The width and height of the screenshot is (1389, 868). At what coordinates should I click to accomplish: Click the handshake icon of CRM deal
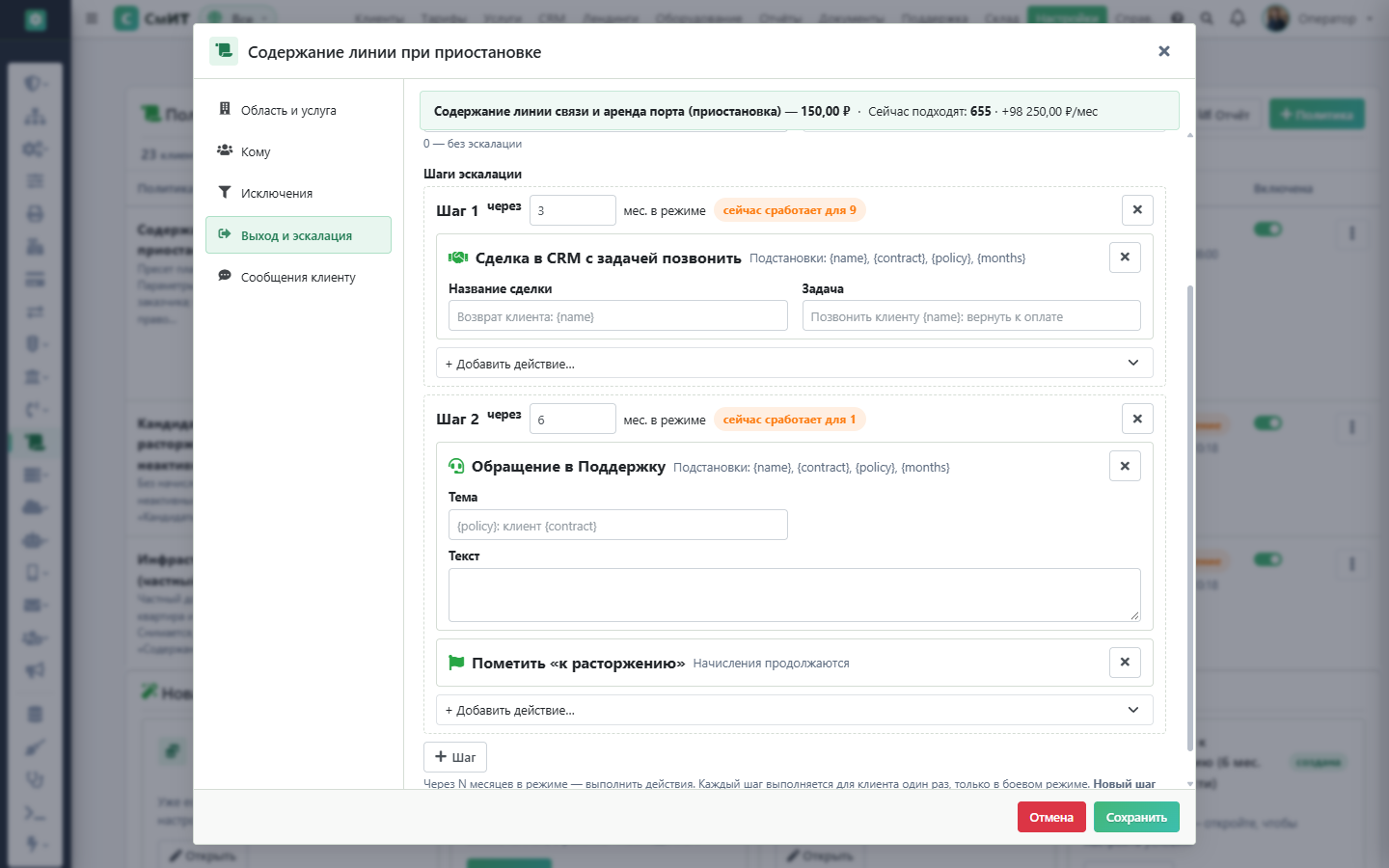pos(458,258)
